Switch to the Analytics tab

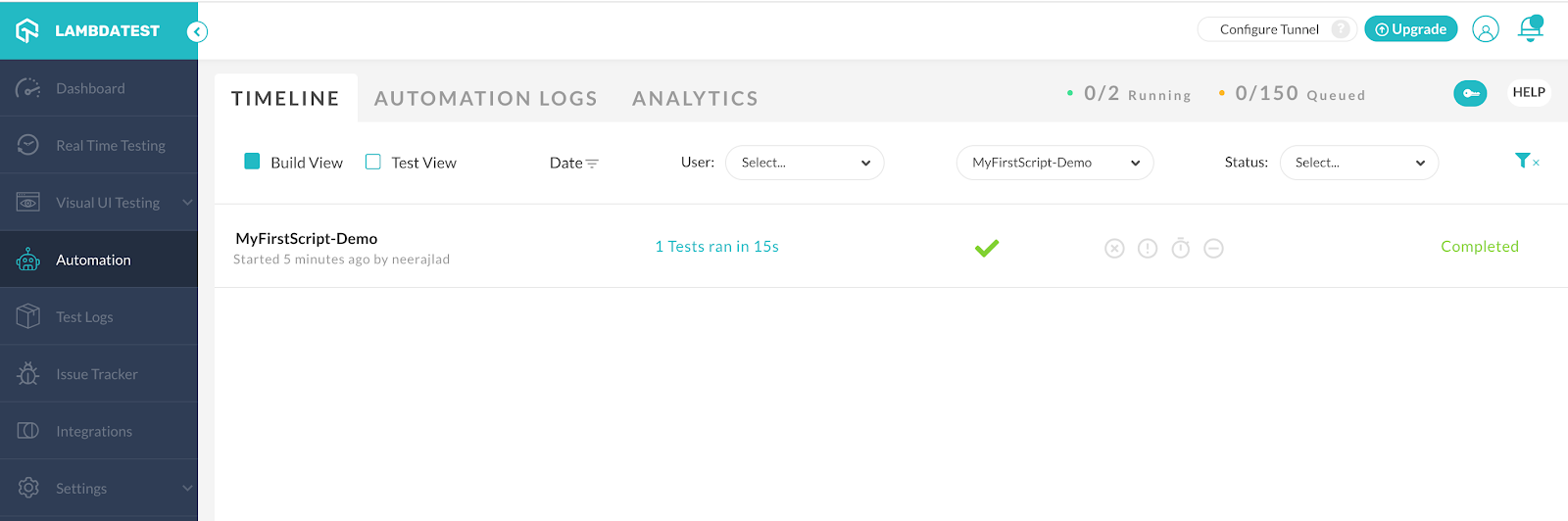coord(695,98)
